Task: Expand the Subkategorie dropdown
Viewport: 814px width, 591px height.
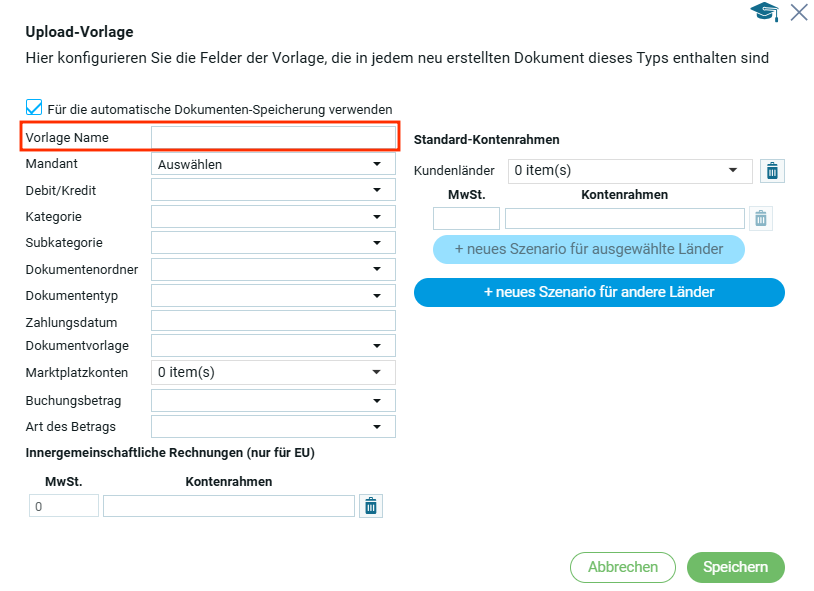Action: tap(273, 242)
